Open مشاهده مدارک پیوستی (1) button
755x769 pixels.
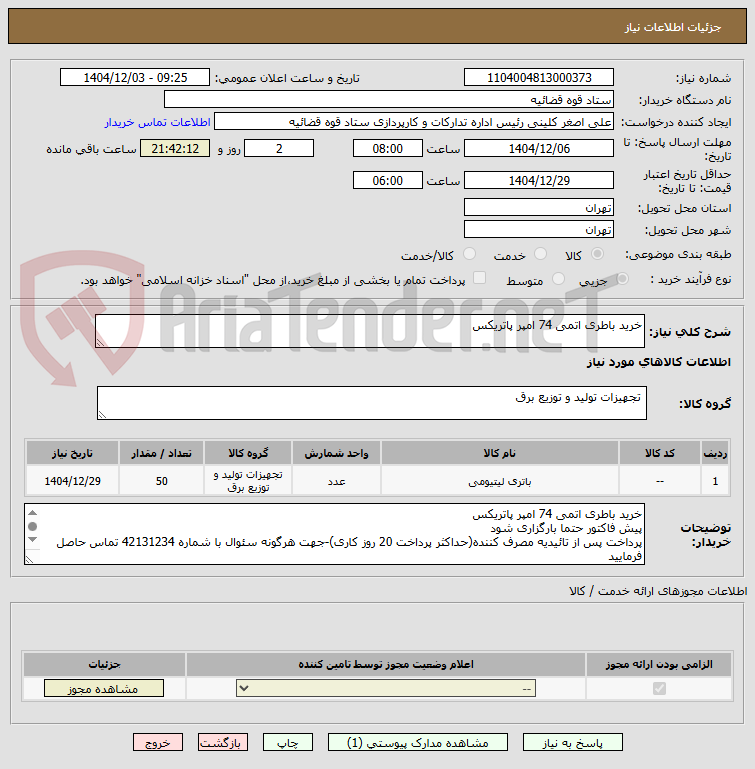pos(417,743)
